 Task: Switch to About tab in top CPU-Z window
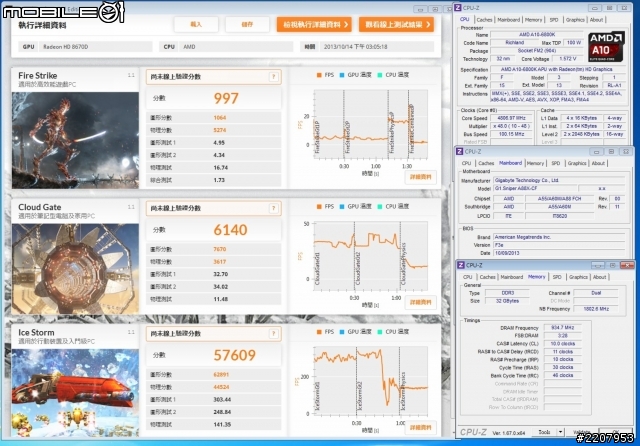[596, 20]
